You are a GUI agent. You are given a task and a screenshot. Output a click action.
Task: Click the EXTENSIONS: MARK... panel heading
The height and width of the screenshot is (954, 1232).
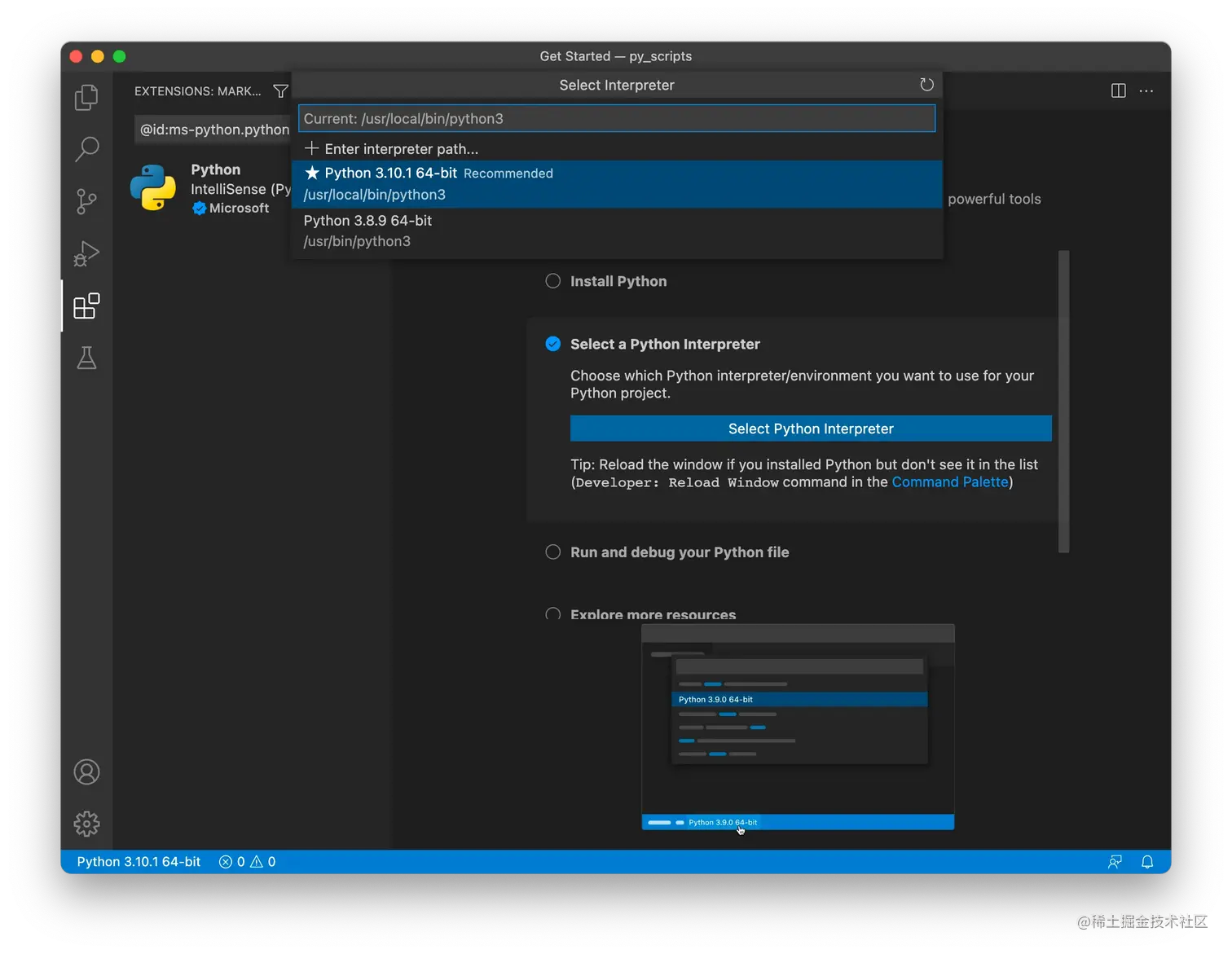(198, 91)
